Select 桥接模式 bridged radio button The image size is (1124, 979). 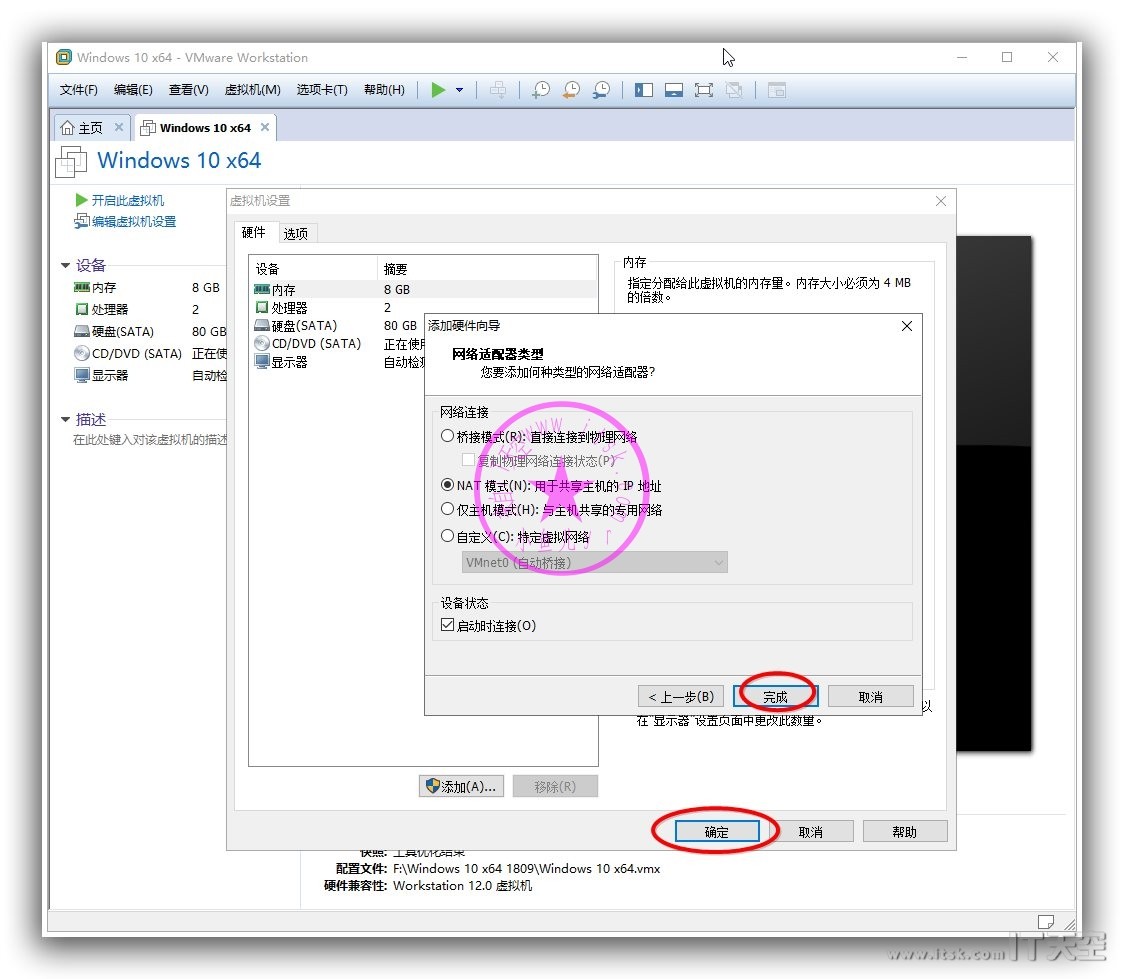click(447, 436)
